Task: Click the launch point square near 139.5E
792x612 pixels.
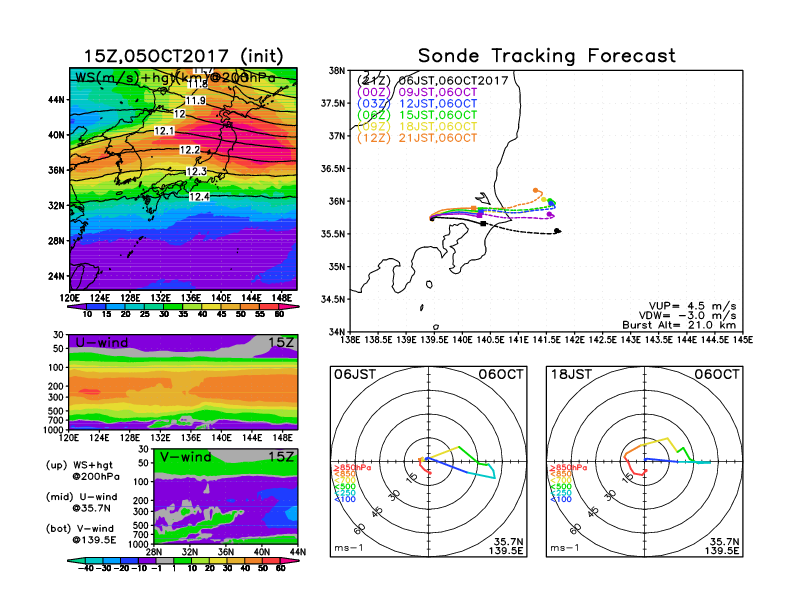Action: click(x=432, y=218)
